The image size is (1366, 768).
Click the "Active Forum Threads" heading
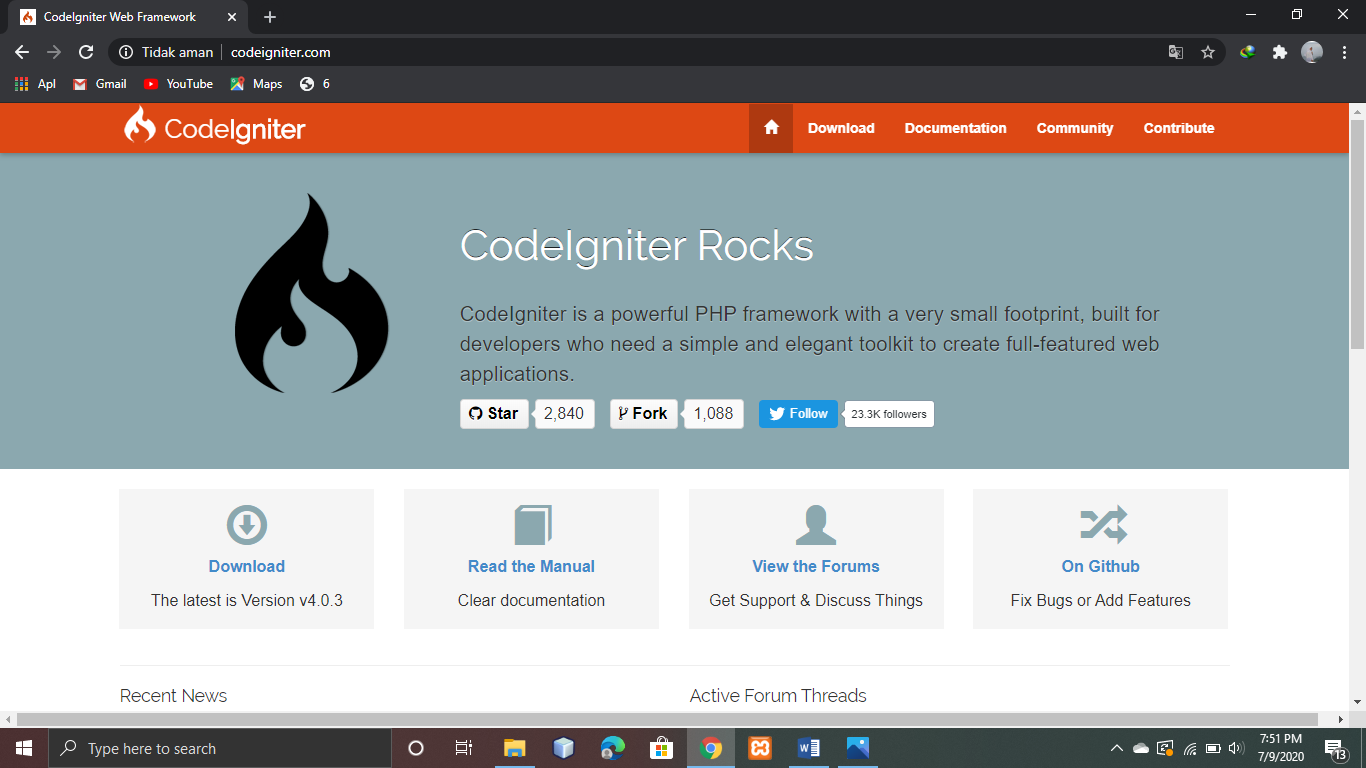tap(778, 695)
